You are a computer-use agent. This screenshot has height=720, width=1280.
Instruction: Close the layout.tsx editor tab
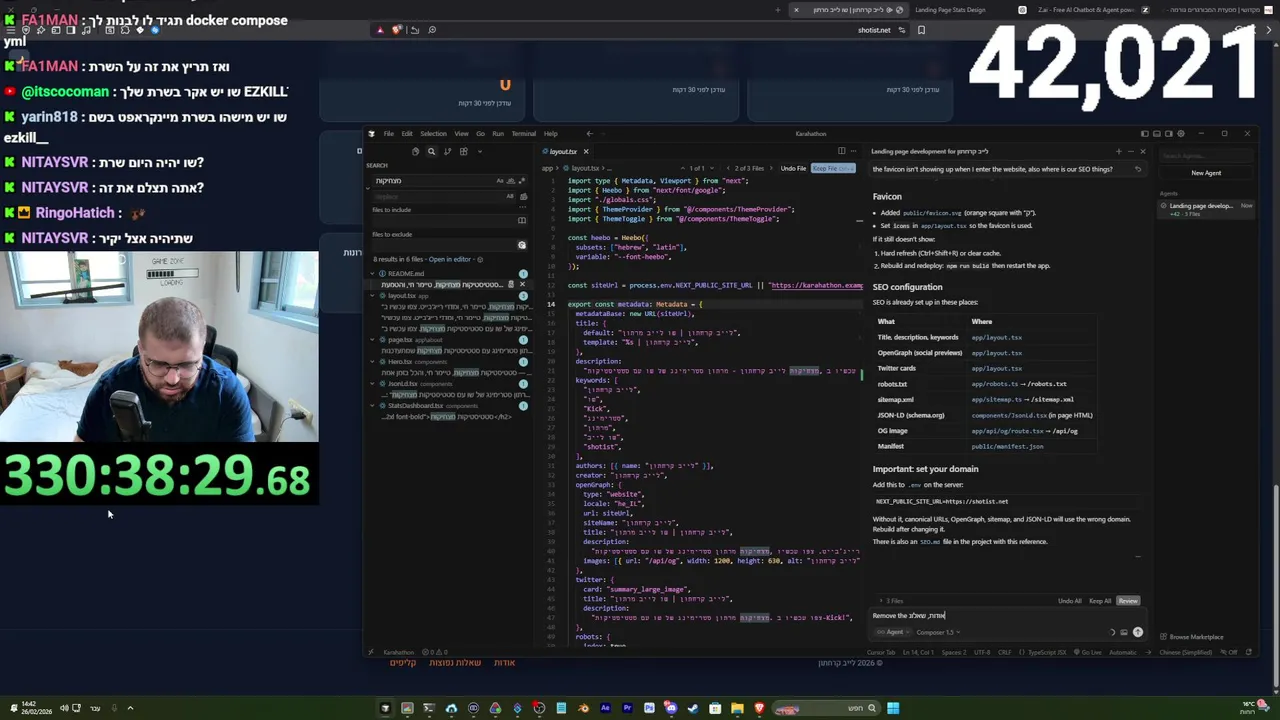coord(586,151)
